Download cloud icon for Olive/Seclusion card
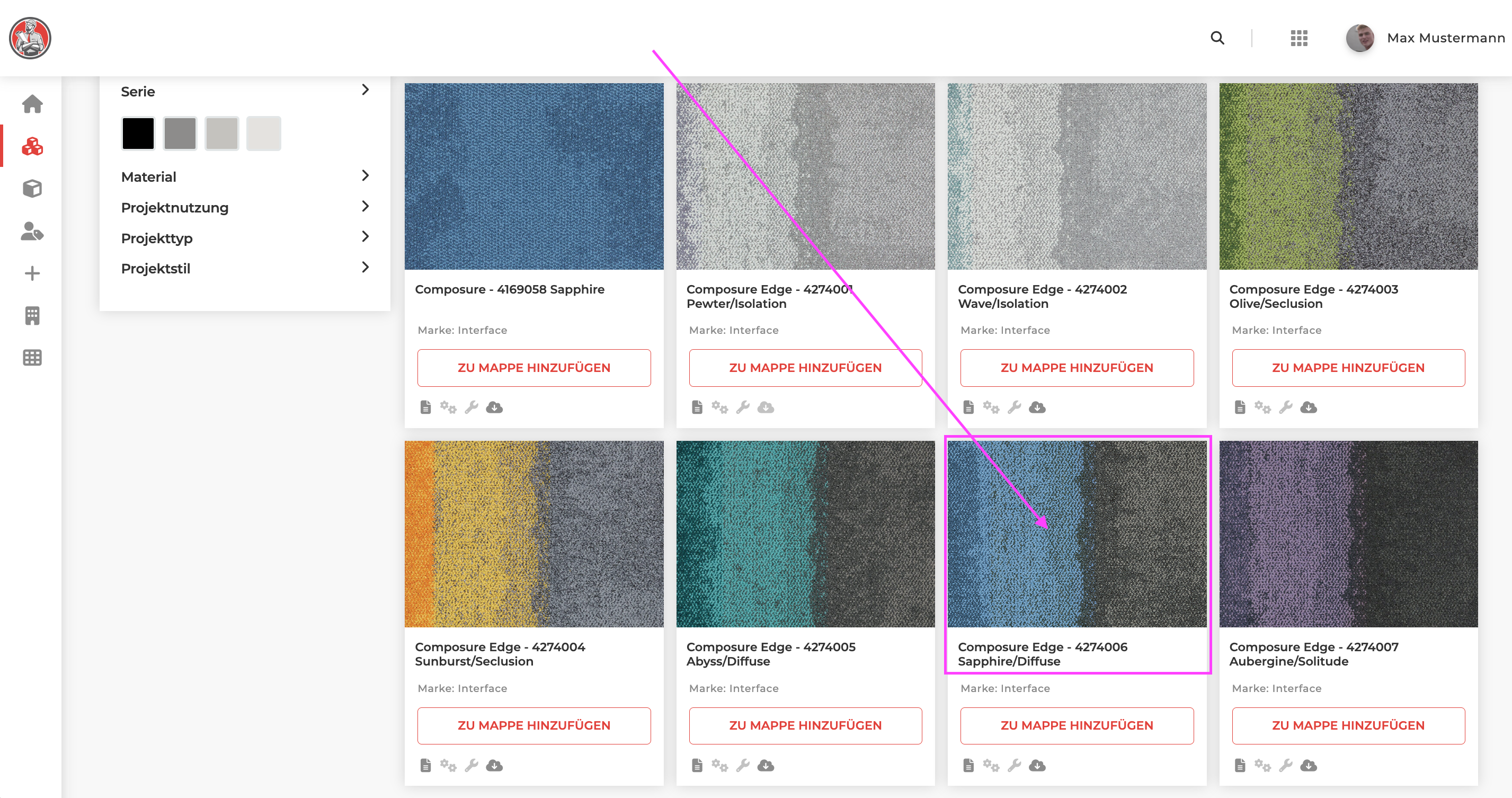Image resolution: width=1512 pixels, height=798 pixels. click(x=1309, y=407)
